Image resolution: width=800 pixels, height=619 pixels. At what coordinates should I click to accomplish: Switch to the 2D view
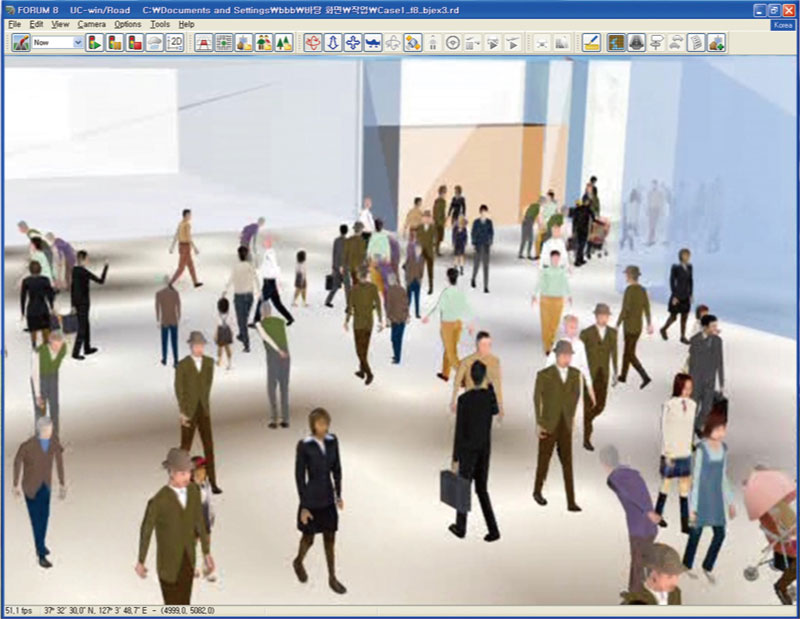tap(175, 43)
